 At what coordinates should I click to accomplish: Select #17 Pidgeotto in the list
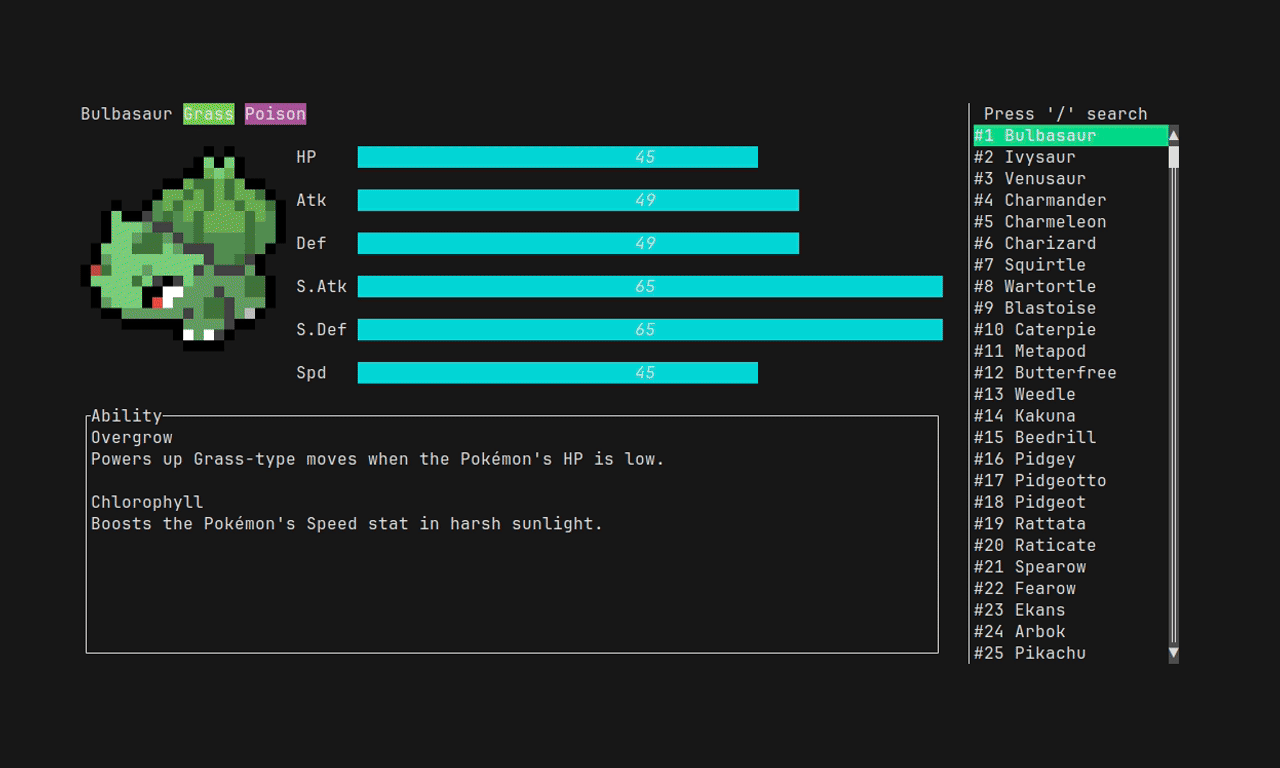pyautogui.click(x=1071, y=480)
